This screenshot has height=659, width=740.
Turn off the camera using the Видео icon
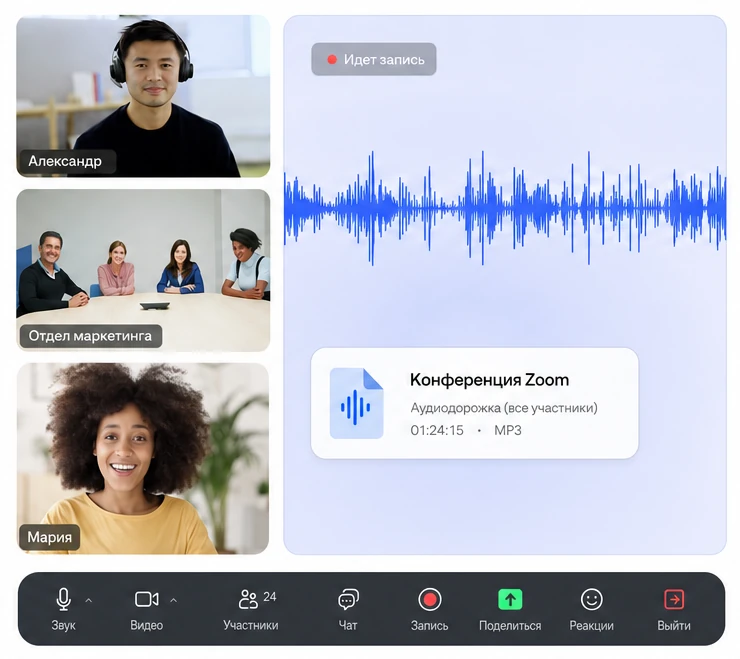(147, 600)
